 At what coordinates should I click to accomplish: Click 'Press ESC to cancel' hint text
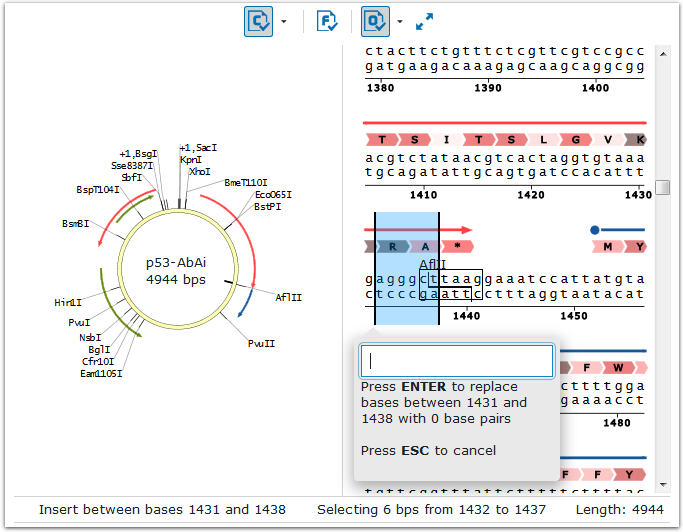[428, 451]
